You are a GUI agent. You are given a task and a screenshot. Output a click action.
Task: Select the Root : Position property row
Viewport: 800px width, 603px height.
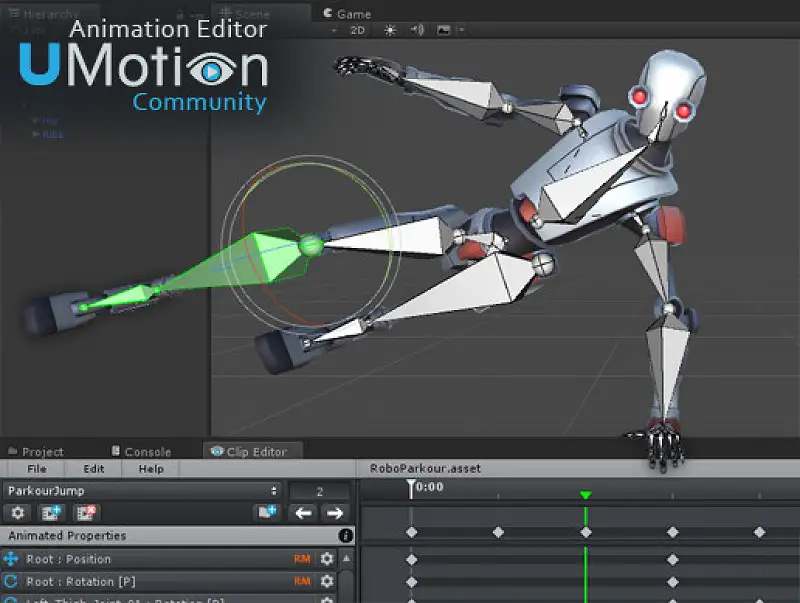[168, 559]
